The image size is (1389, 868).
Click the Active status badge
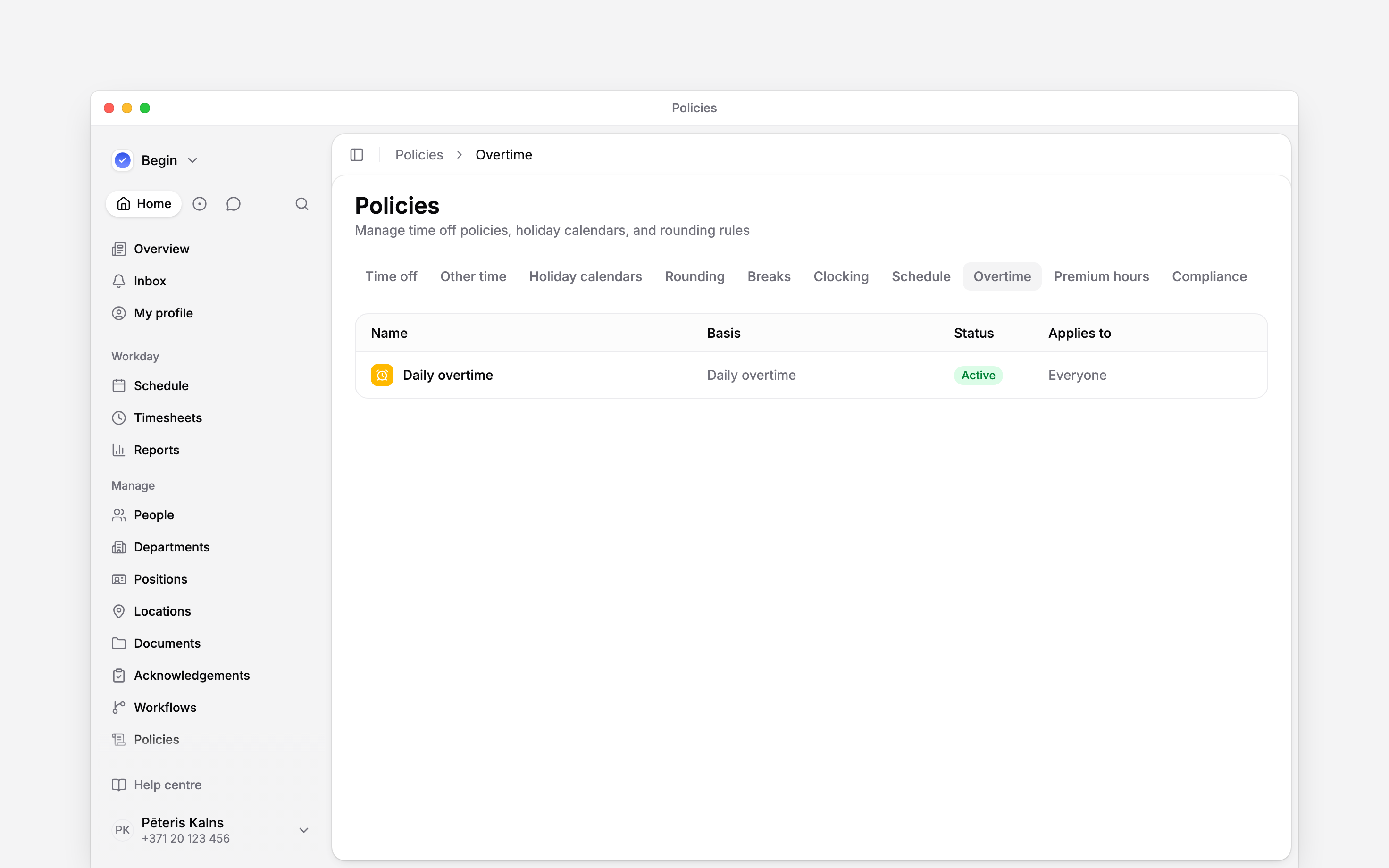click(978, 376)
